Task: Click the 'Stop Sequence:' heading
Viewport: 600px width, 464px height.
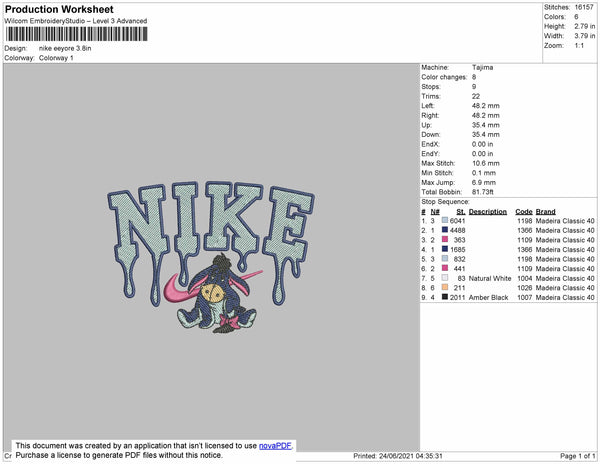Action: pos(445,202)
